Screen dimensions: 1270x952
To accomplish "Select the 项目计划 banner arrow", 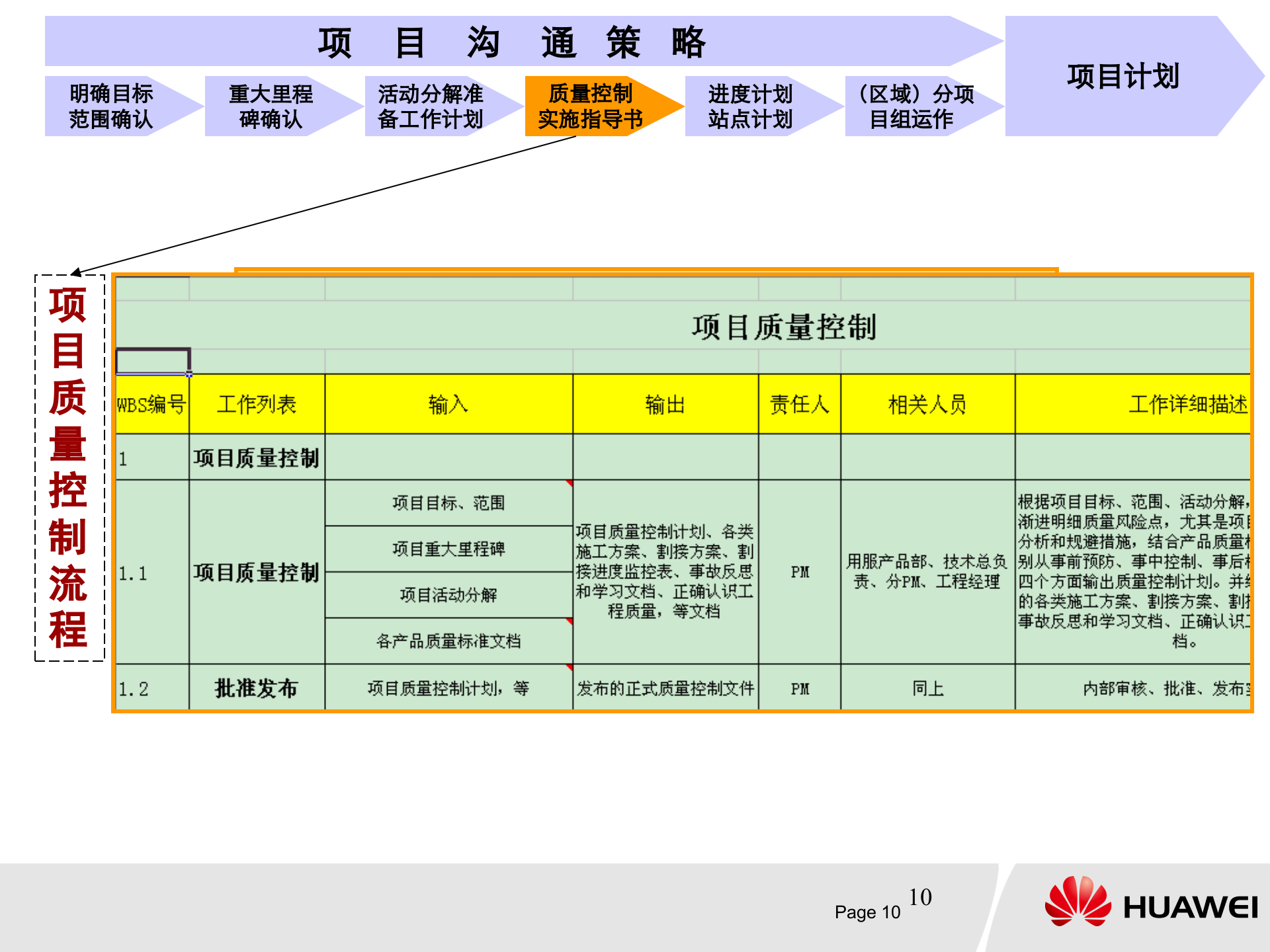I will click(1124, 76).
